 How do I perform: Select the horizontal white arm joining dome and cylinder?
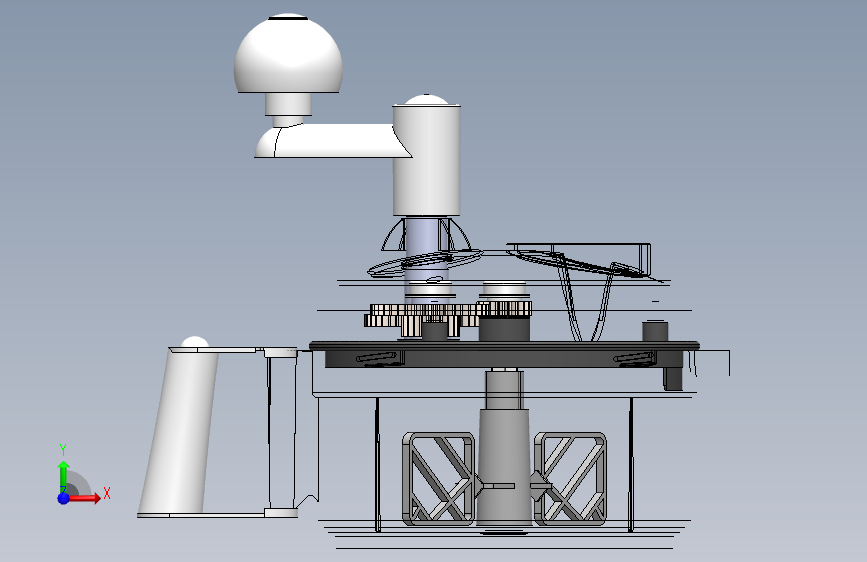(x=332, y=140)
